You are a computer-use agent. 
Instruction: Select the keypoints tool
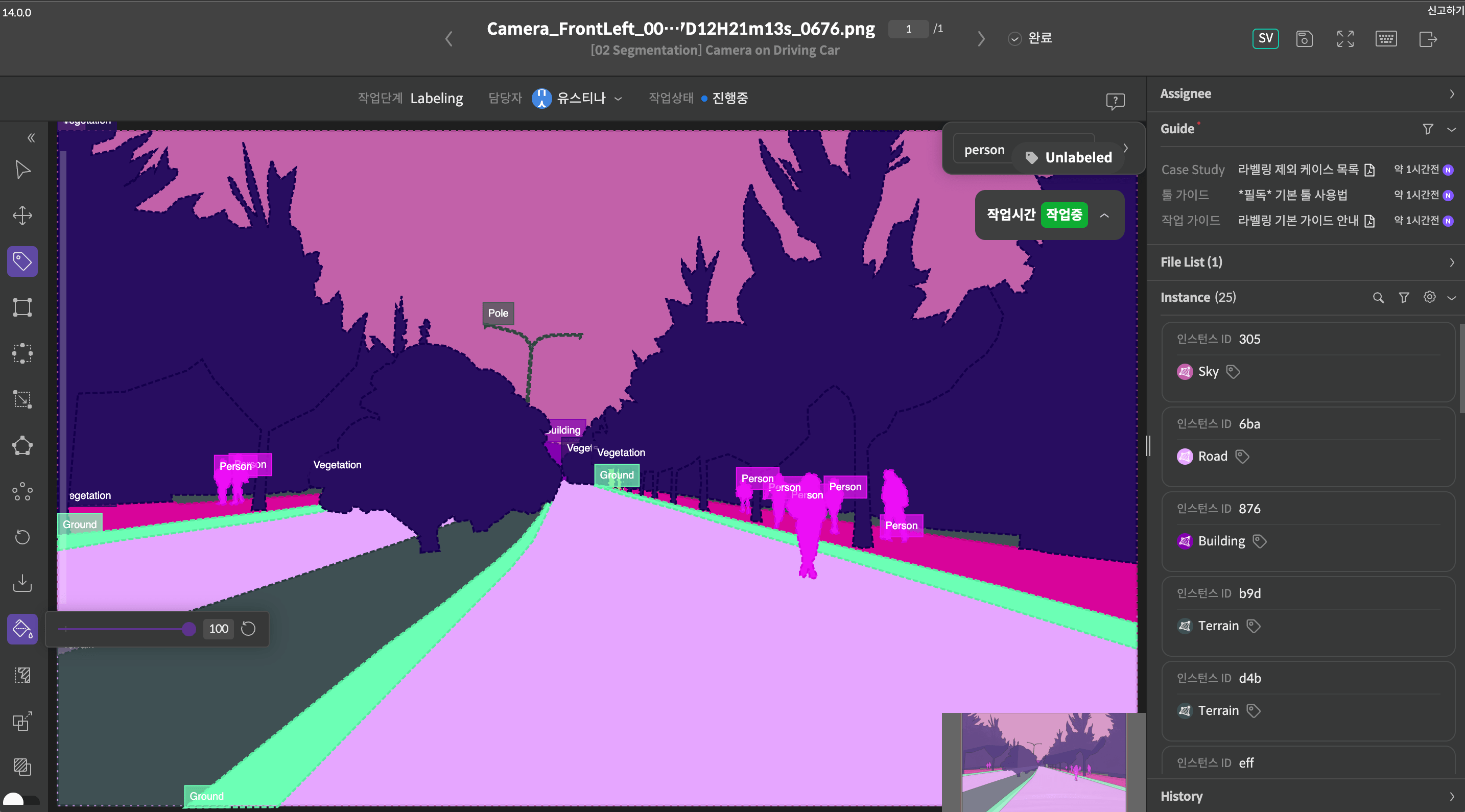pos(22,491)
